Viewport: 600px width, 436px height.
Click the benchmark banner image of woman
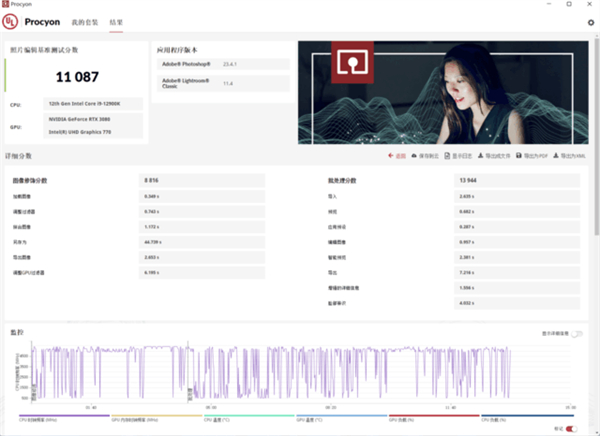[x=443, y=92]
